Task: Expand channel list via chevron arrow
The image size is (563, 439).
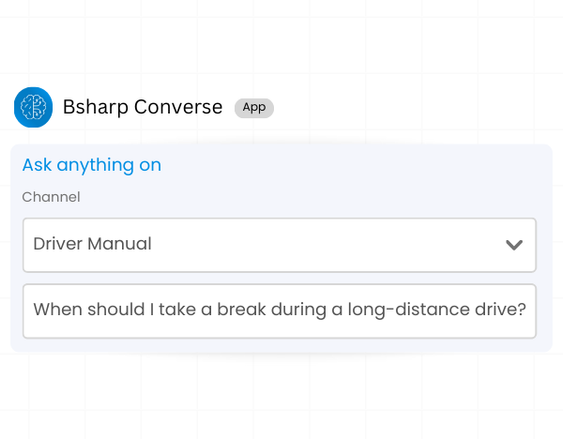Action: pos(514,245)
